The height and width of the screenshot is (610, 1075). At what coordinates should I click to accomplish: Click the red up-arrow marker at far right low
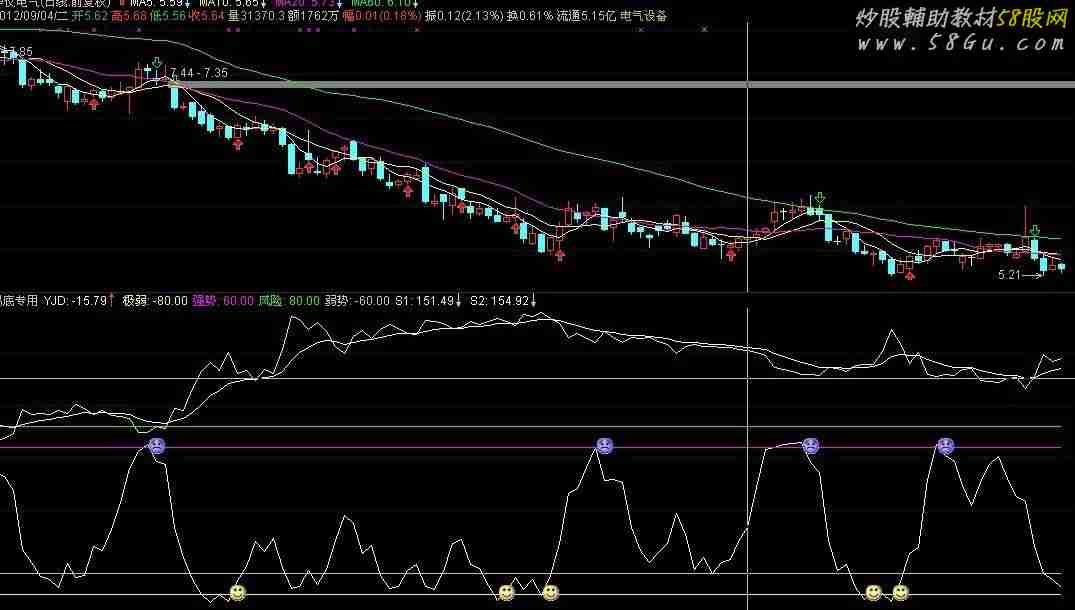pyautogui.click(x=909, y=275)
